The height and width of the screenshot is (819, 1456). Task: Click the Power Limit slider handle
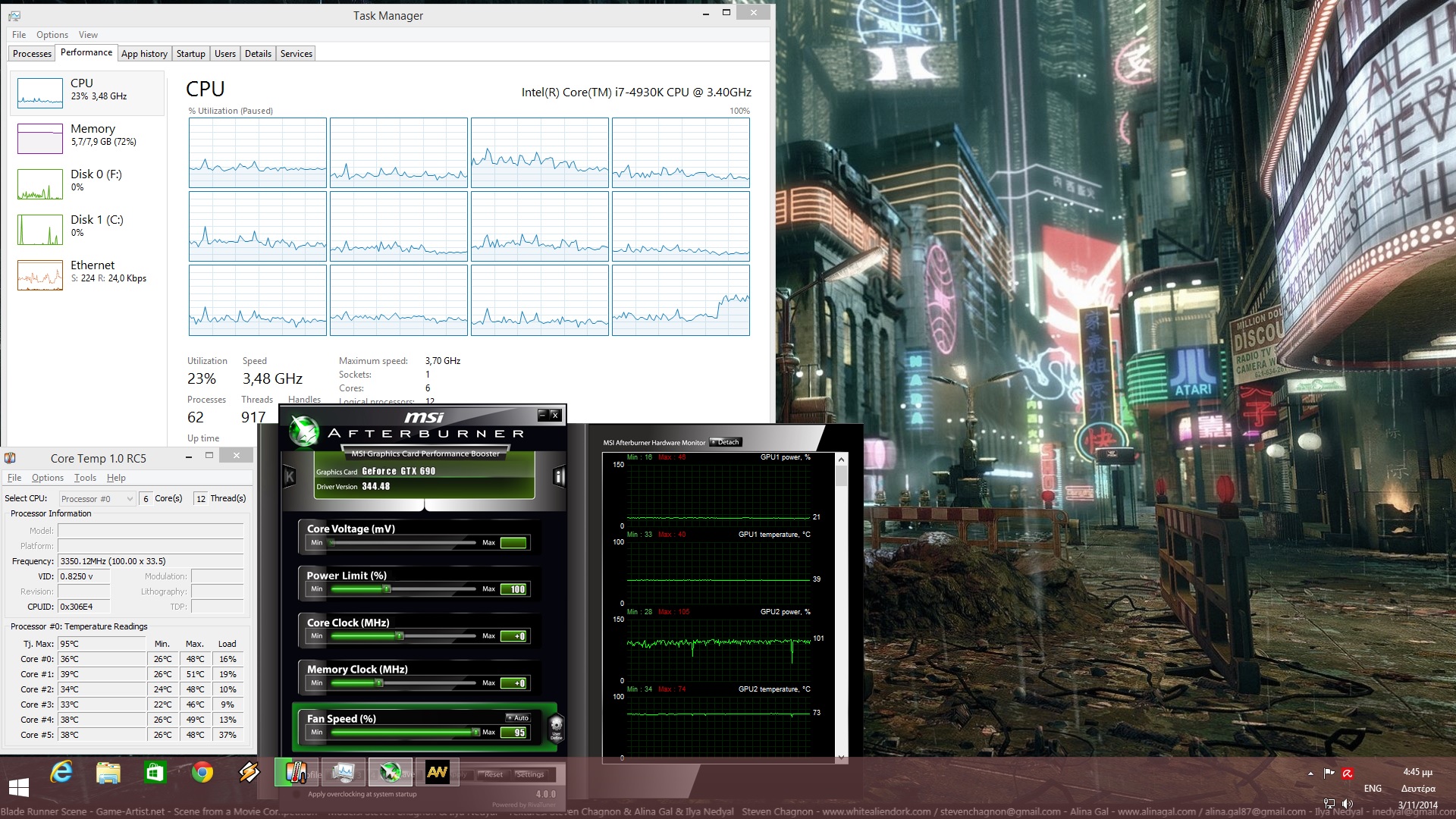pos(387,589)
